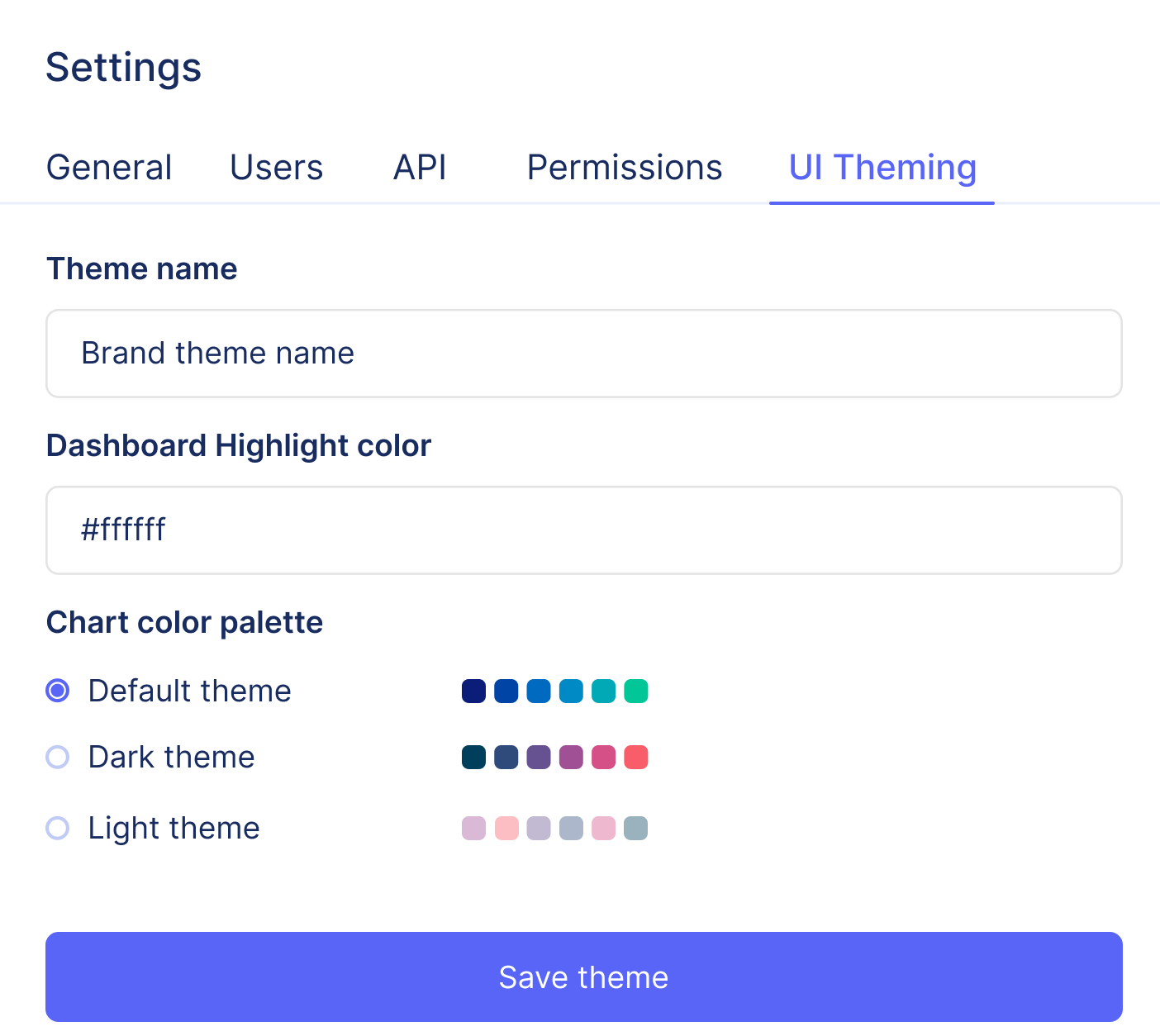Click the Light theme label text
1160x1036 pixels.
coord(174,828)
